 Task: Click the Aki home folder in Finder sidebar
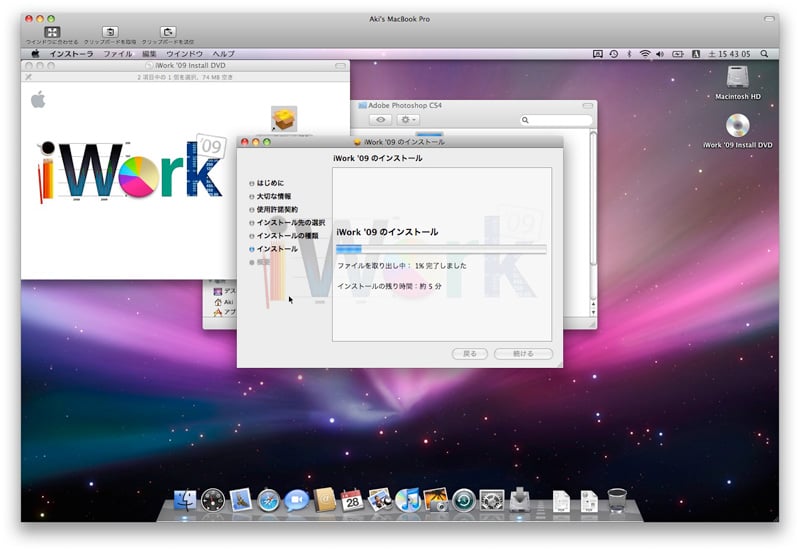pos(223,302)
